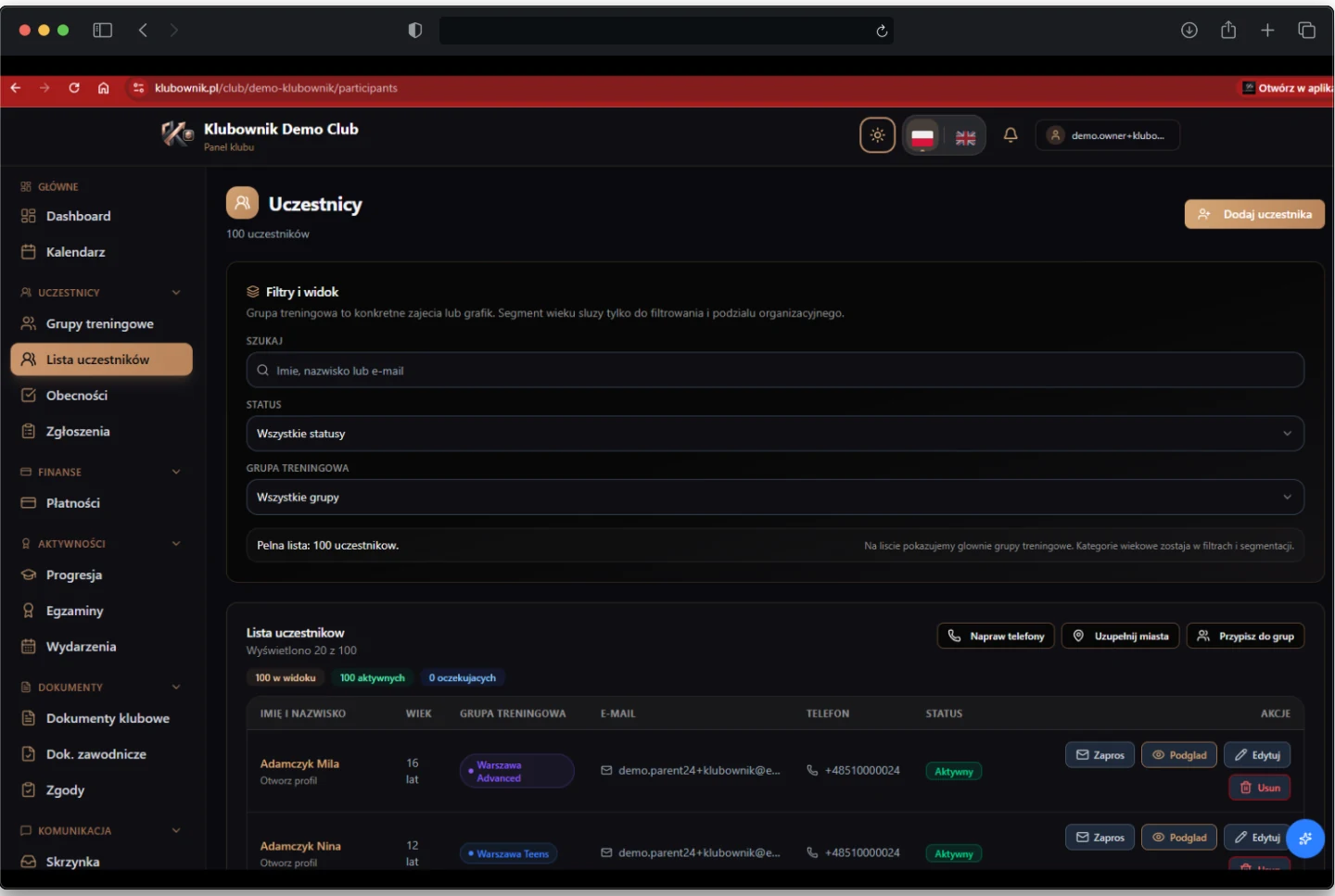Click the Safari share icon
Screen dimensions: 1335x896
click(1228, 31)
